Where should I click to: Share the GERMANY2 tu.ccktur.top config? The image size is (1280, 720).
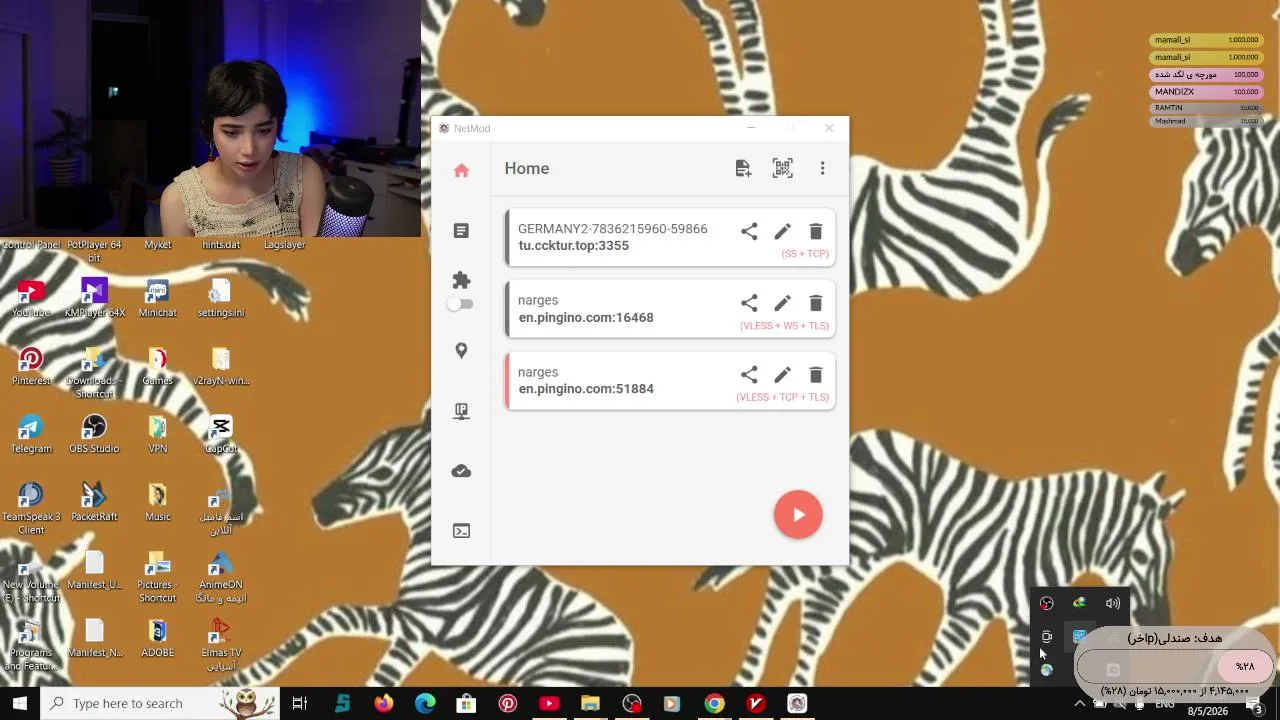(x=749, y=232)
